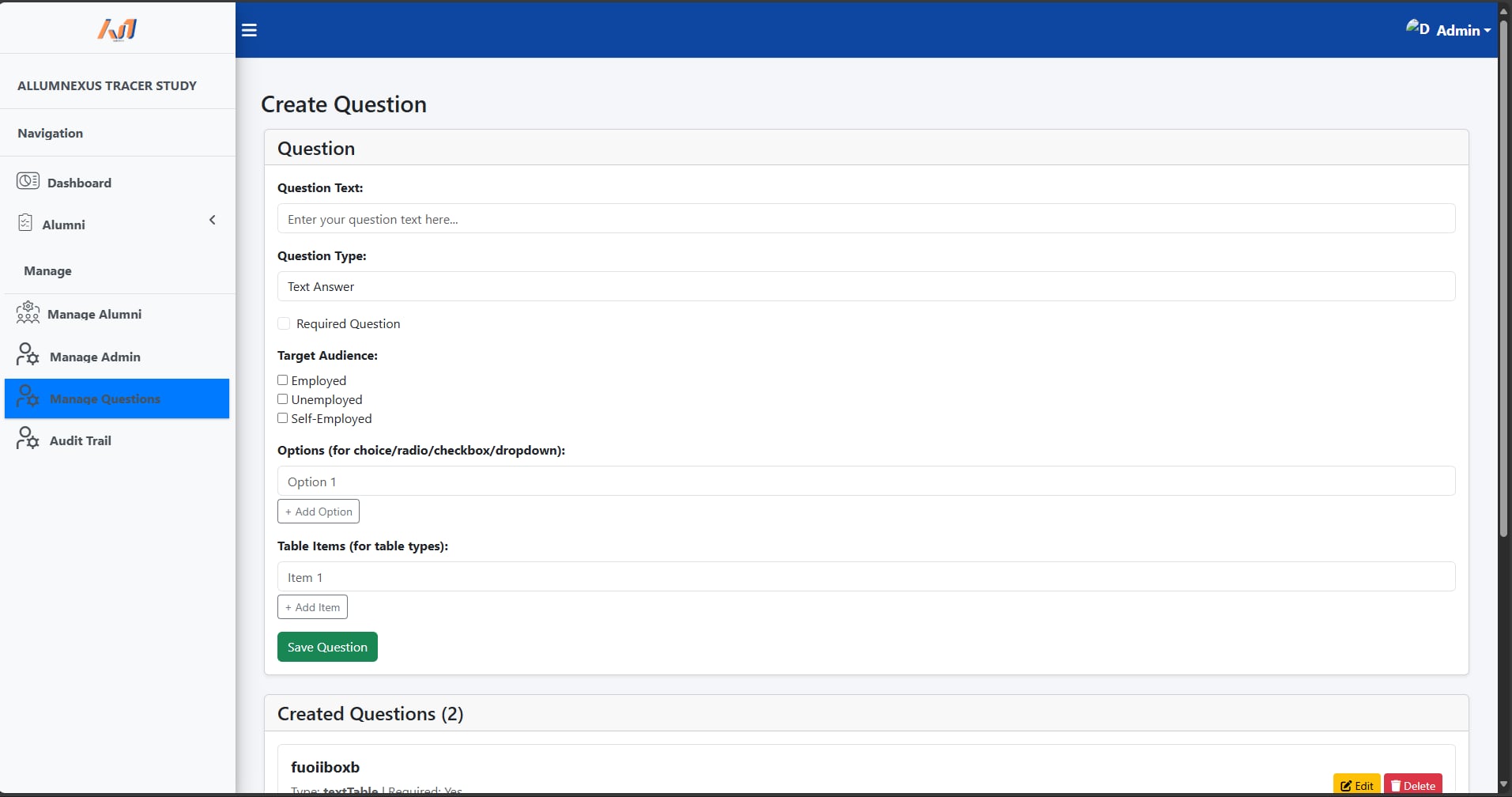Image resolution: width=1512 pixels, height=797 pixels.
Task: Enable the Required Question checkbox
Action: [283, 323]
